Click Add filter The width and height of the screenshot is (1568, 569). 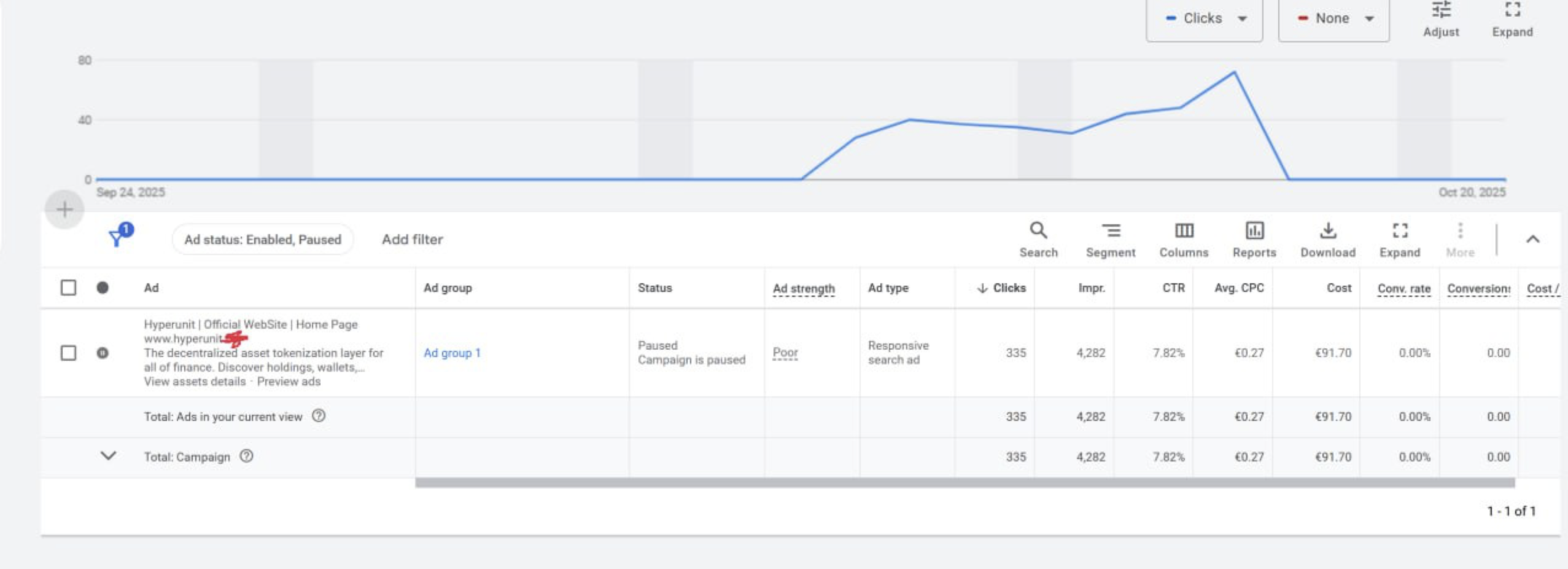(x=412, y=239)
